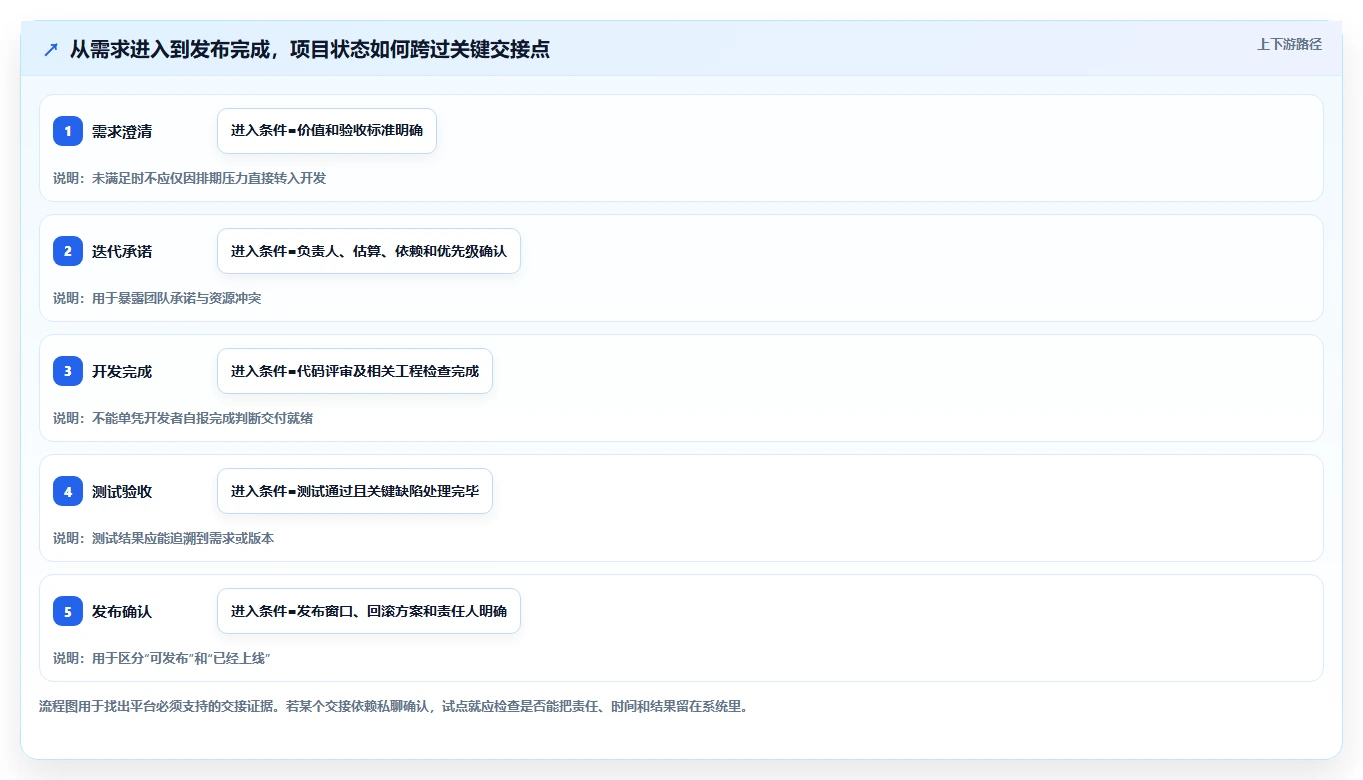The image size is (1363, 780).
Task: Click the chip 进入条件=代码评审及相关工程检查完成
Action: [x=355, y=371]
